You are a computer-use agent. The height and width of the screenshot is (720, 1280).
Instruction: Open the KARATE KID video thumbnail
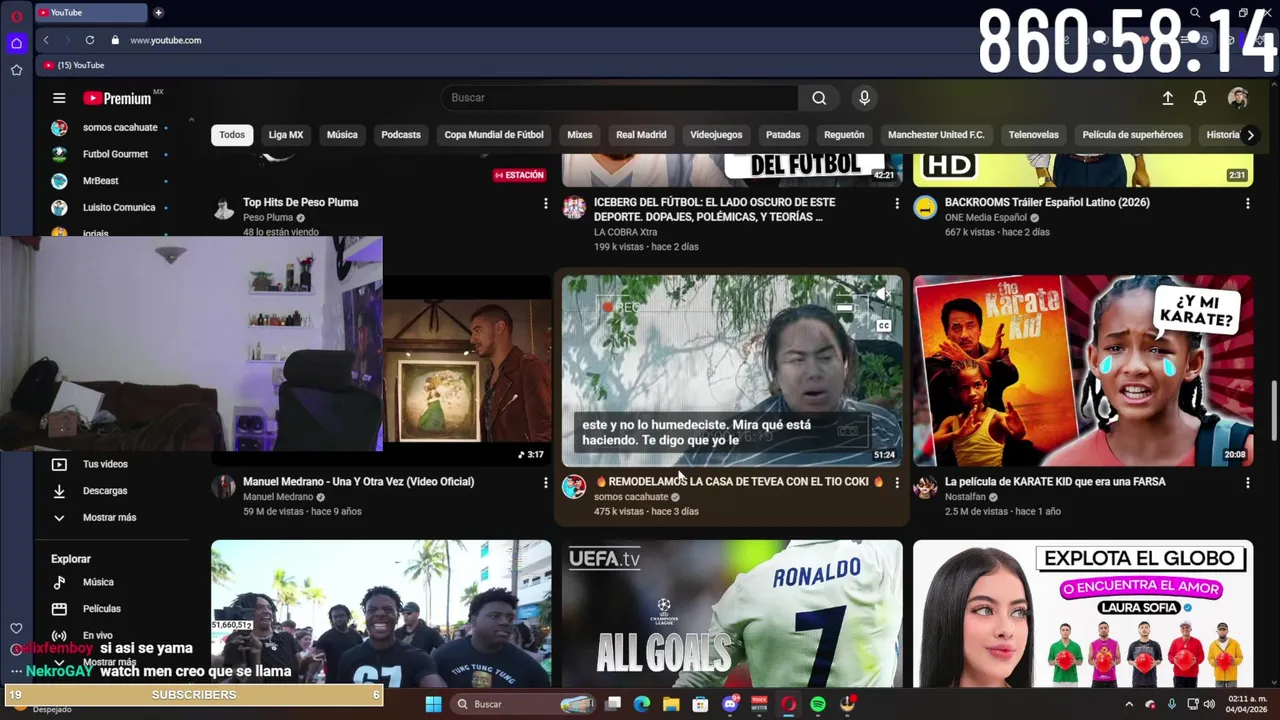tap(1083, 371)
